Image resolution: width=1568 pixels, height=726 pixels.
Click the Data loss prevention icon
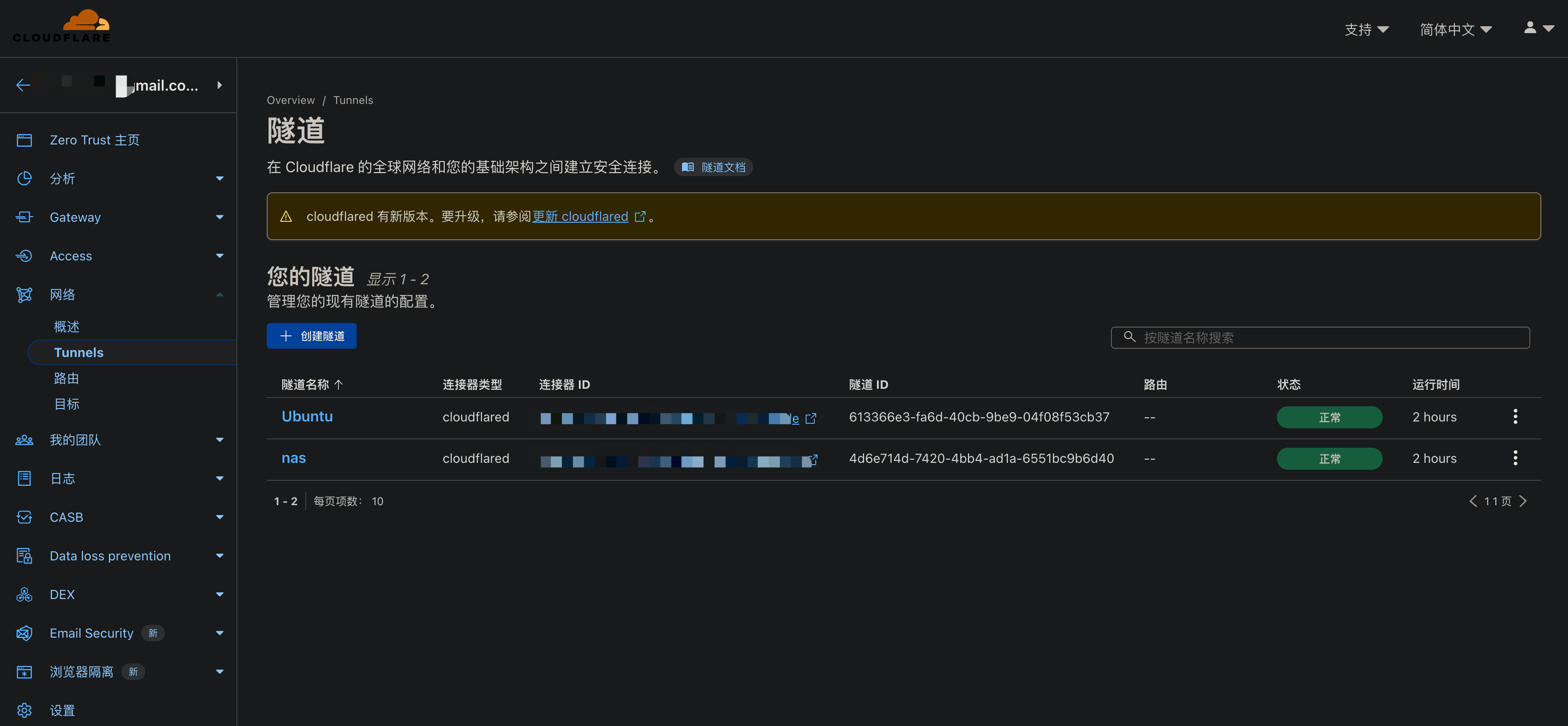24,555
